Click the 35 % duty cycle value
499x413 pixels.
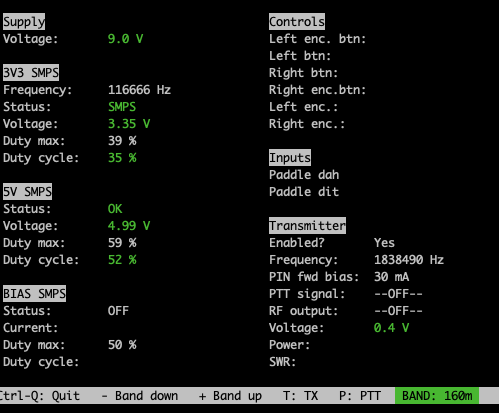(x=122, y=158)
